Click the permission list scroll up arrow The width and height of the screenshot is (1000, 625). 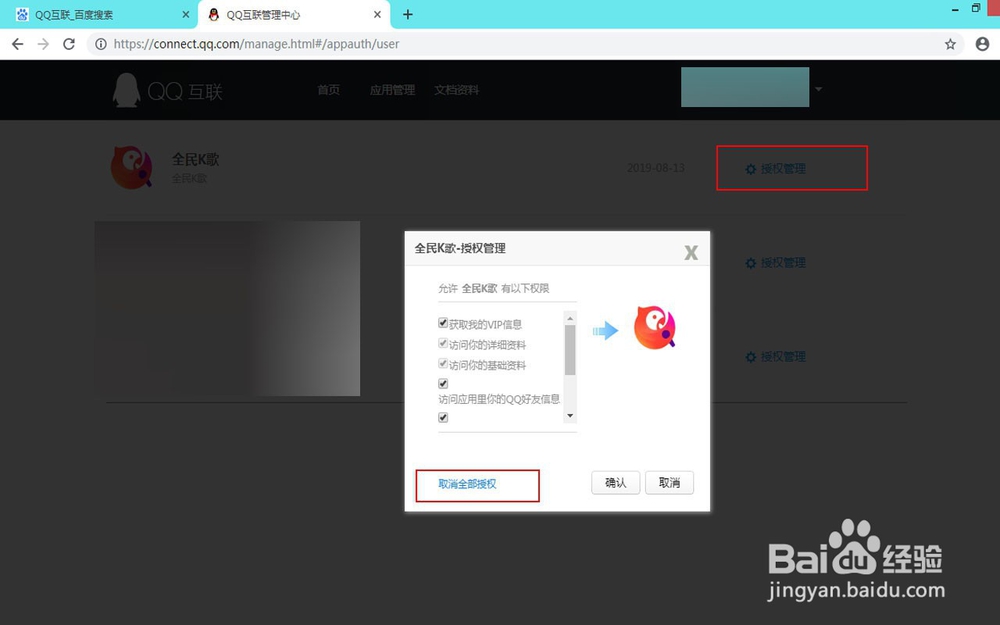click(x=570, y=318)
